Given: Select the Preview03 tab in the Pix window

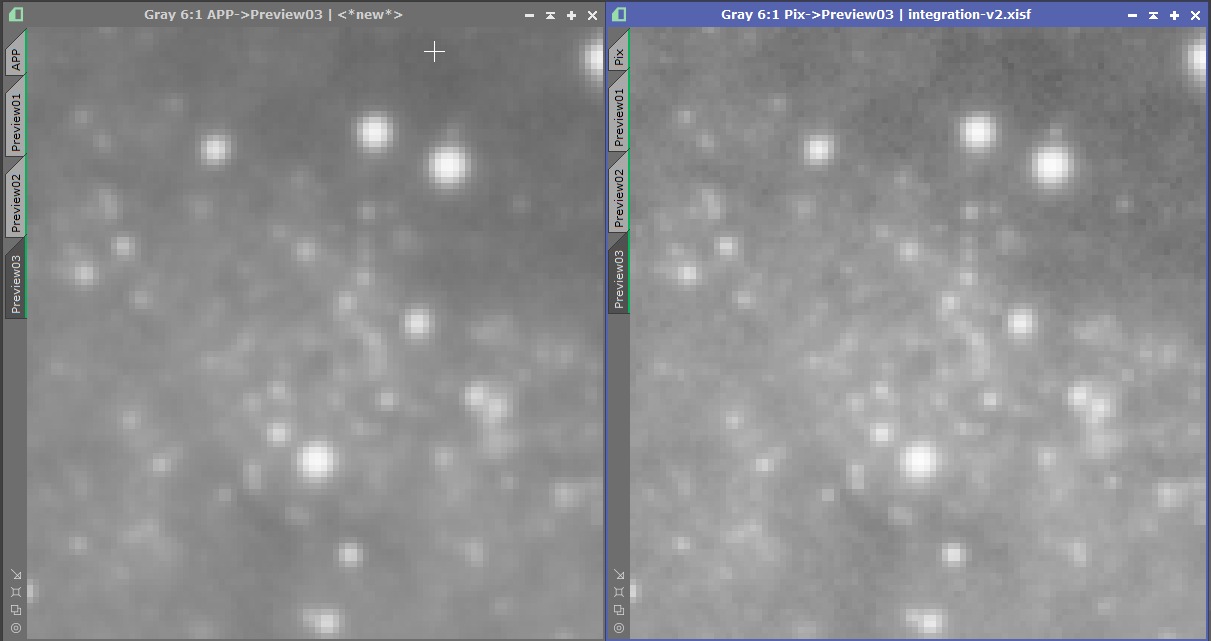Looking at the screenshot, I should click(x=619, y=274).
